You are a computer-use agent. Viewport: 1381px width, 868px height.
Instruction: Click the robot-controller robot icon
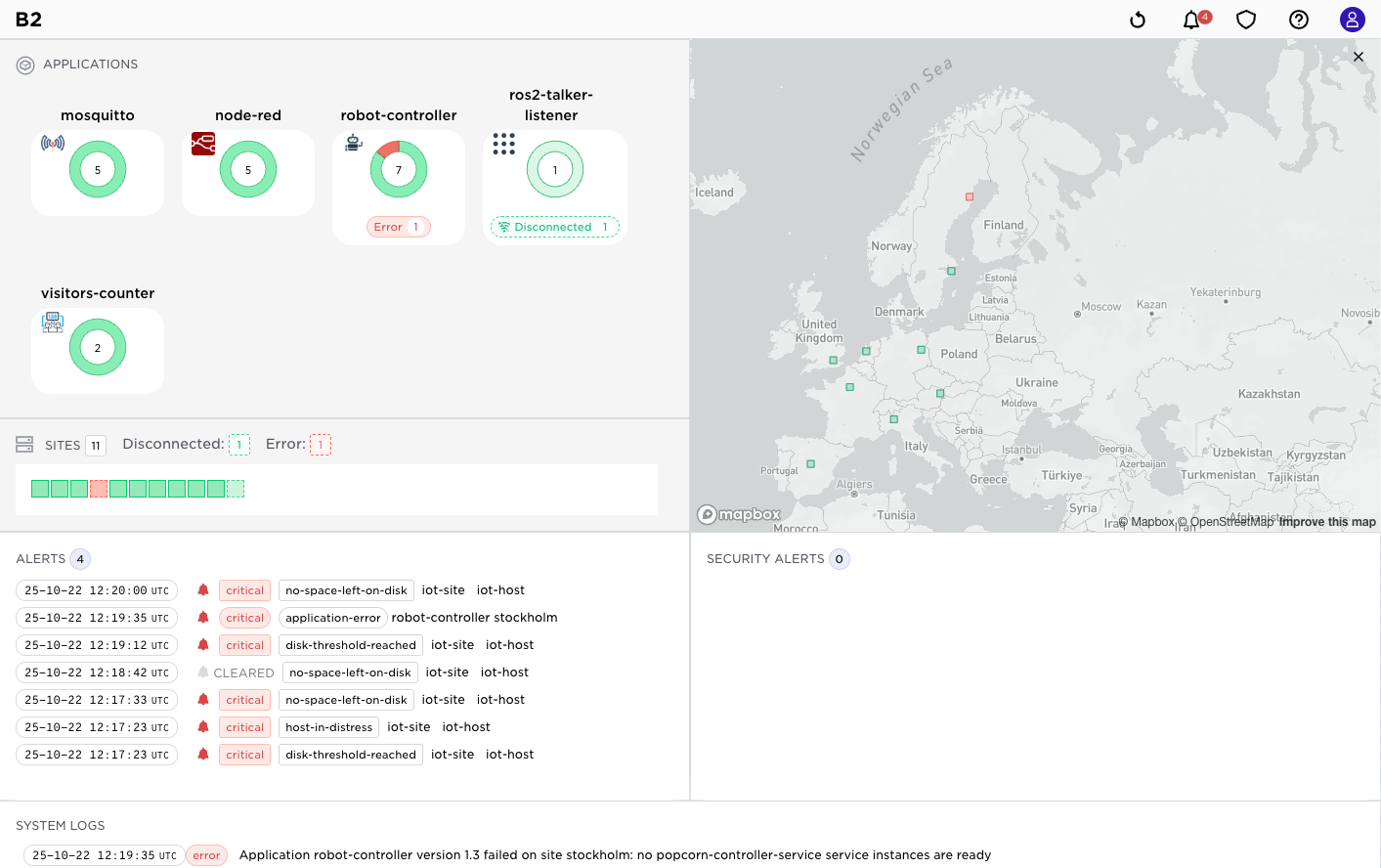point(354,144)
